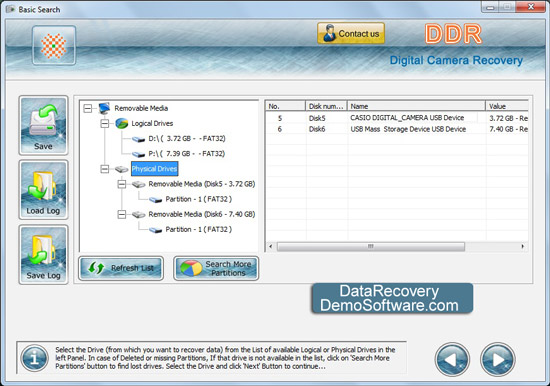Click the Refresh List button
Screen dimensions: 550x386
tap(121, 268)
